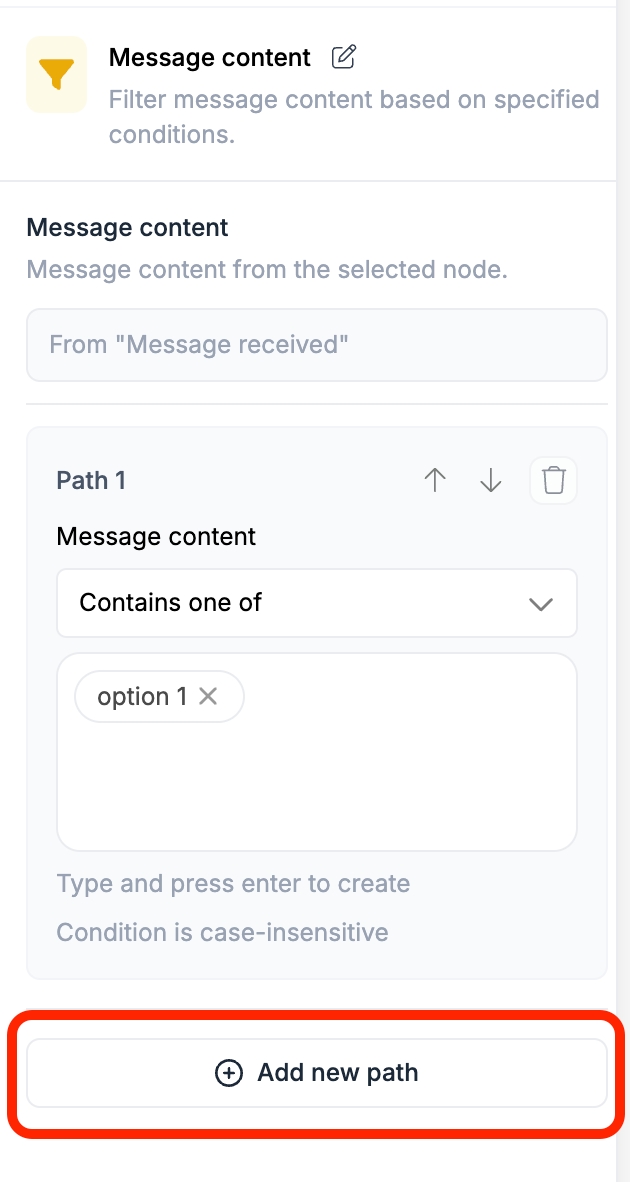Delete Path 1 using the trash icon

click(x=553, y=481)
